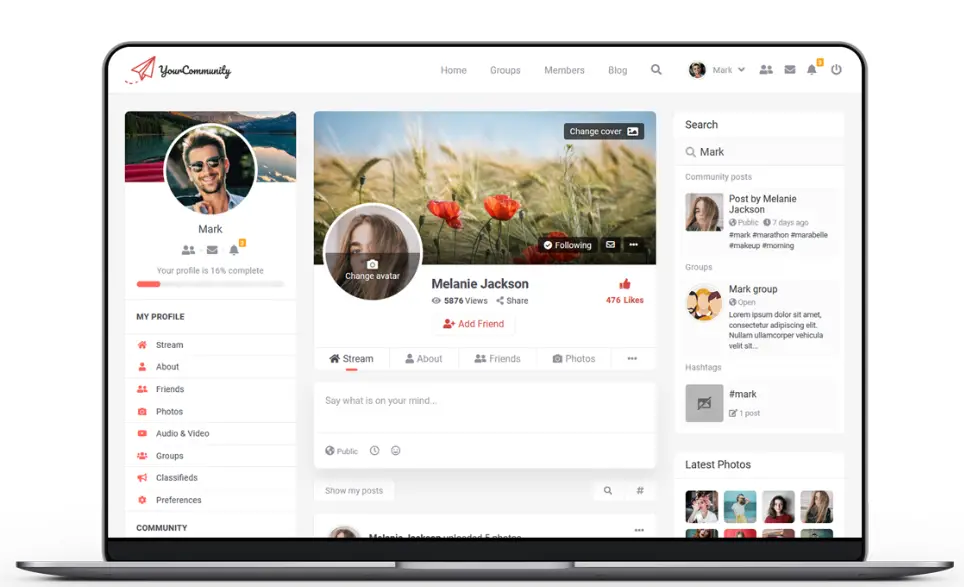This screenshot has width=964, height=587.
Task: Click the #mark hashtag image placeholder icon
Action: 704,403
